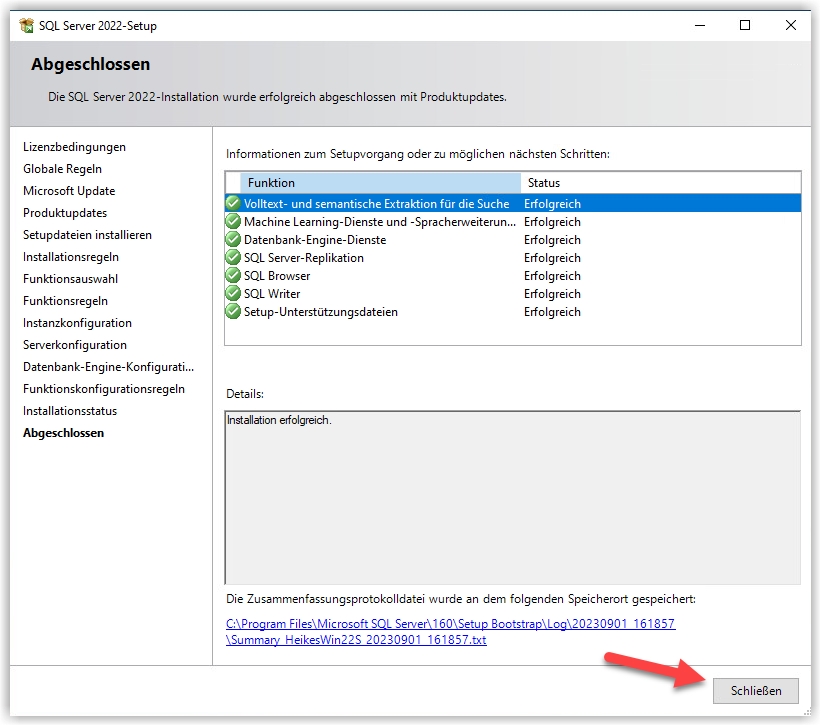Maximize the SQL Server 2022-Setup window
The image size is (821, 726).
coord(745,25)
